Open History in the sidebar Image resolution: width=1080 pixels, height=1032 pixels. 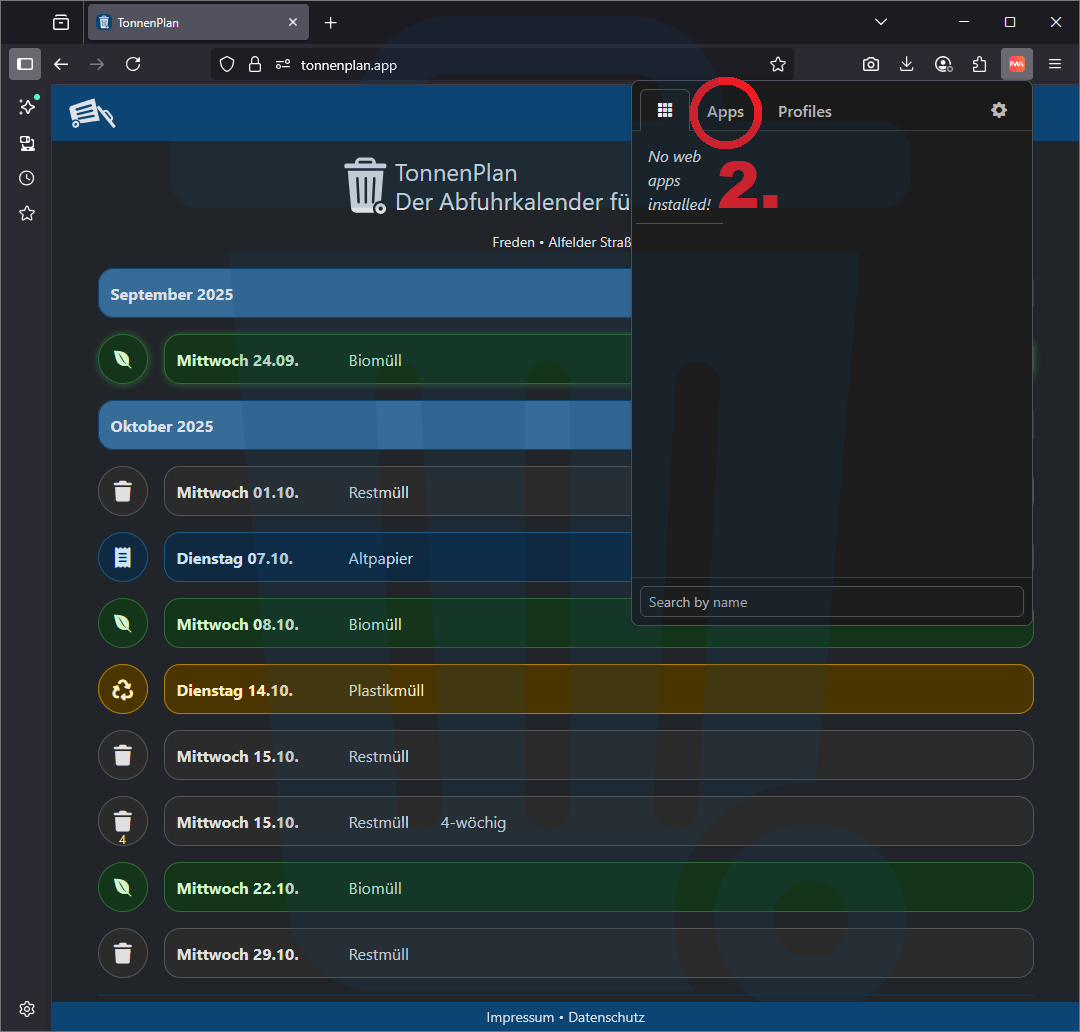[27, 178]
